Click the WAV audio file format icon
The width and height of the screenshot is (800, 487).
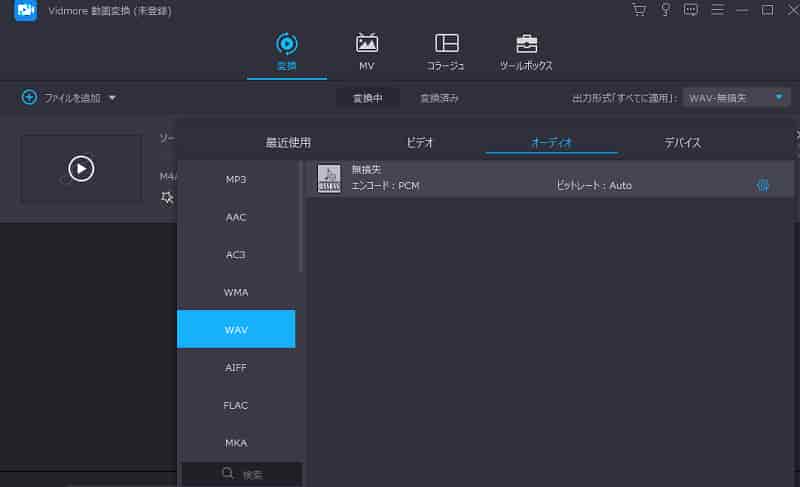tap(329, 178)
